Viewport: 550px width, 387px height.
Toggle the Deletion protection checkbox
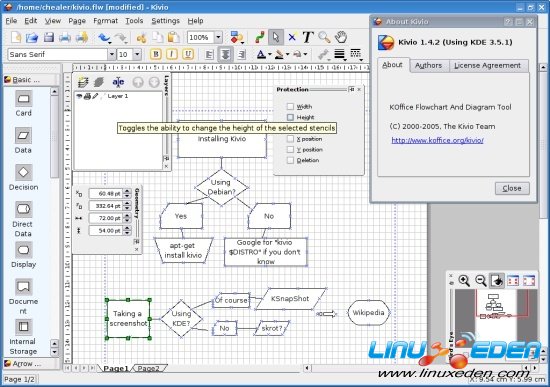290,160
